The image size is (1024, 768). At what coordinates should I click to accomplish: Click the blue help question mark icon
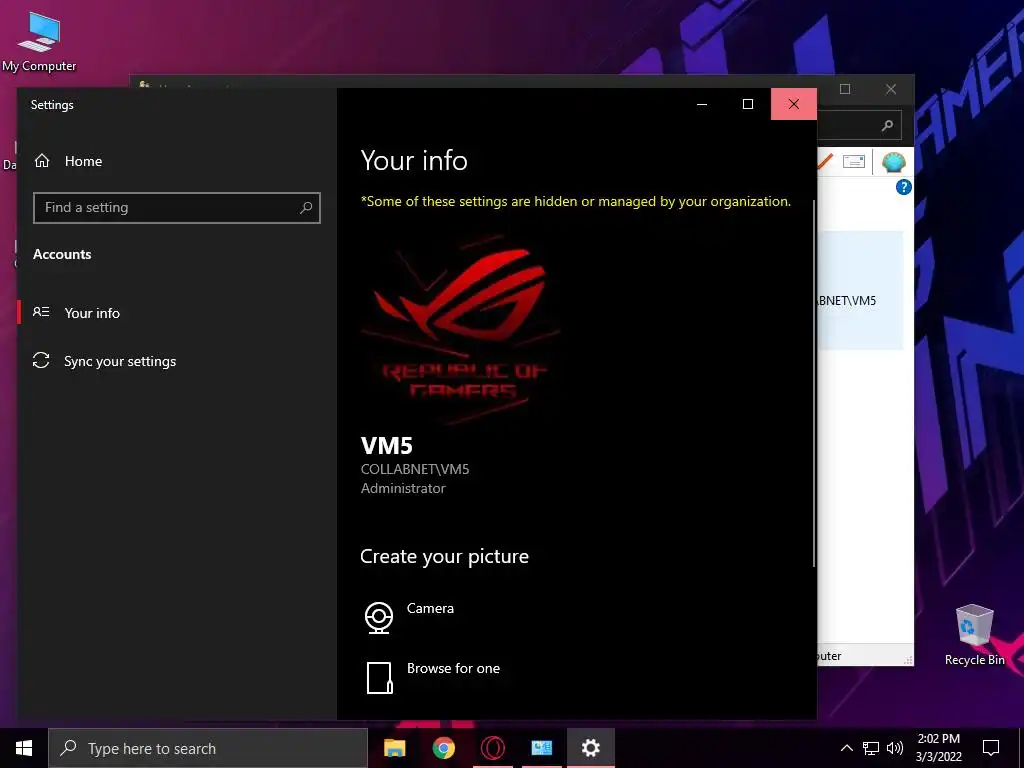(x=904, y=187)
